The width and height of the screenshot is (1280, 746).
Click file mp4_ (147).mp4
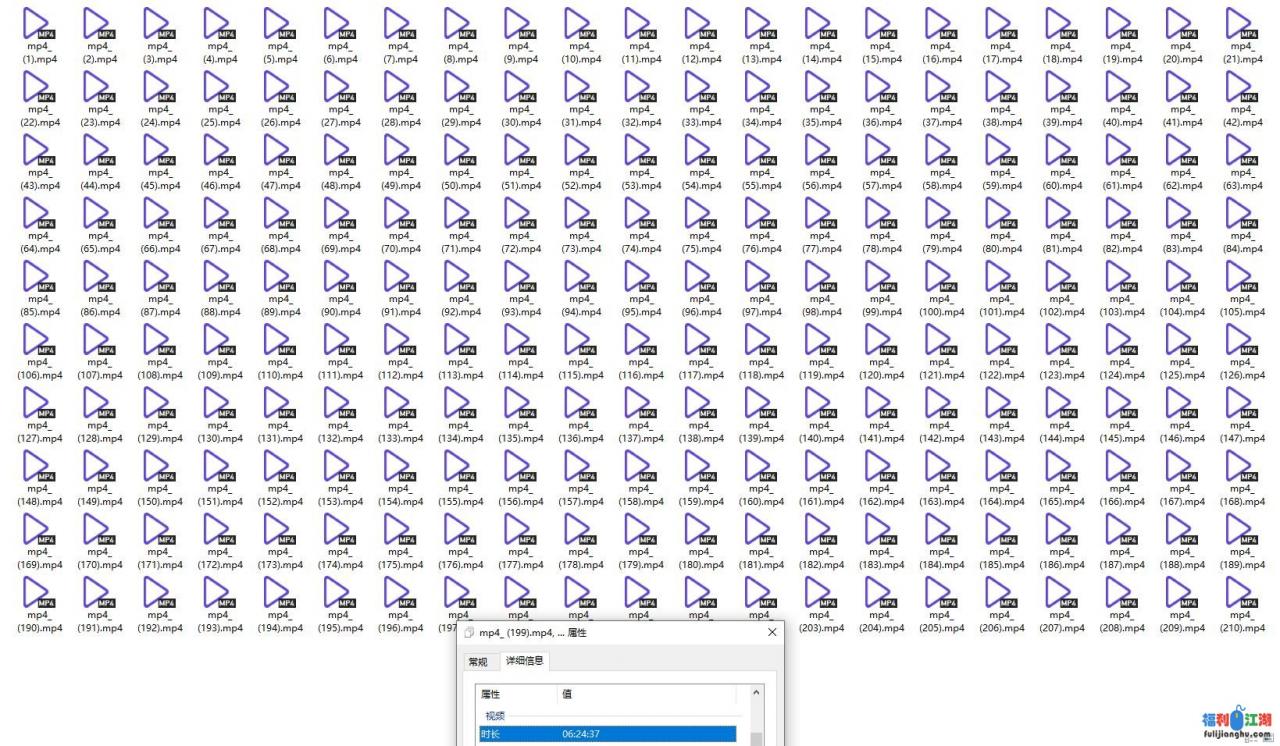click(1242, 404)
